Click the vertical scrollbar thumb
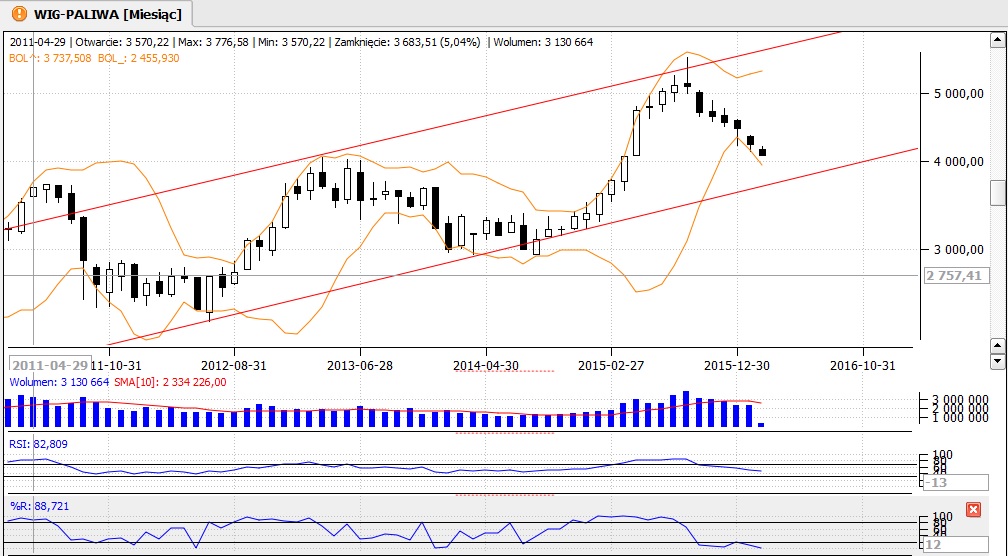Viewport: 1008px width, 556px height. [x=997, y=193]
